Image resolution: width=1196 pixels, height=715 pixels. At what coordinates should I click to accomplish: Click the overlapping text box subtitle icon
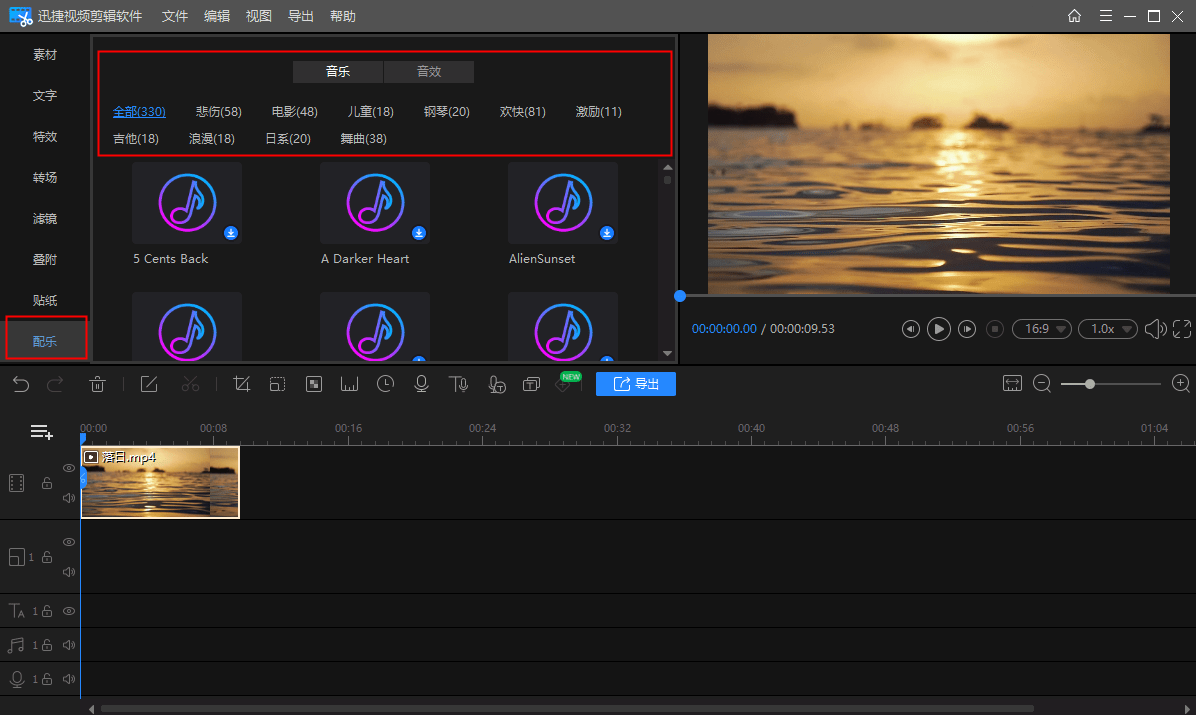point(531,384)
